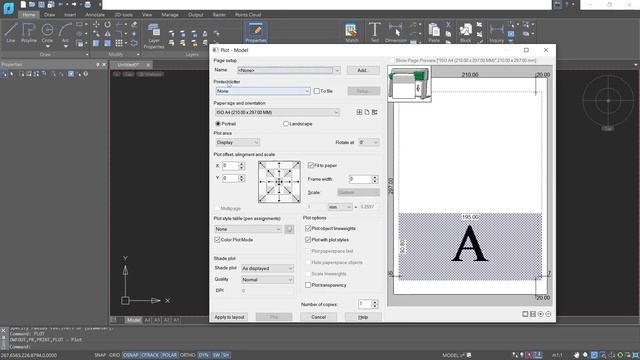Click the plotter thumbnail in the preview
640x360 pixels.
tap(409, 84)
